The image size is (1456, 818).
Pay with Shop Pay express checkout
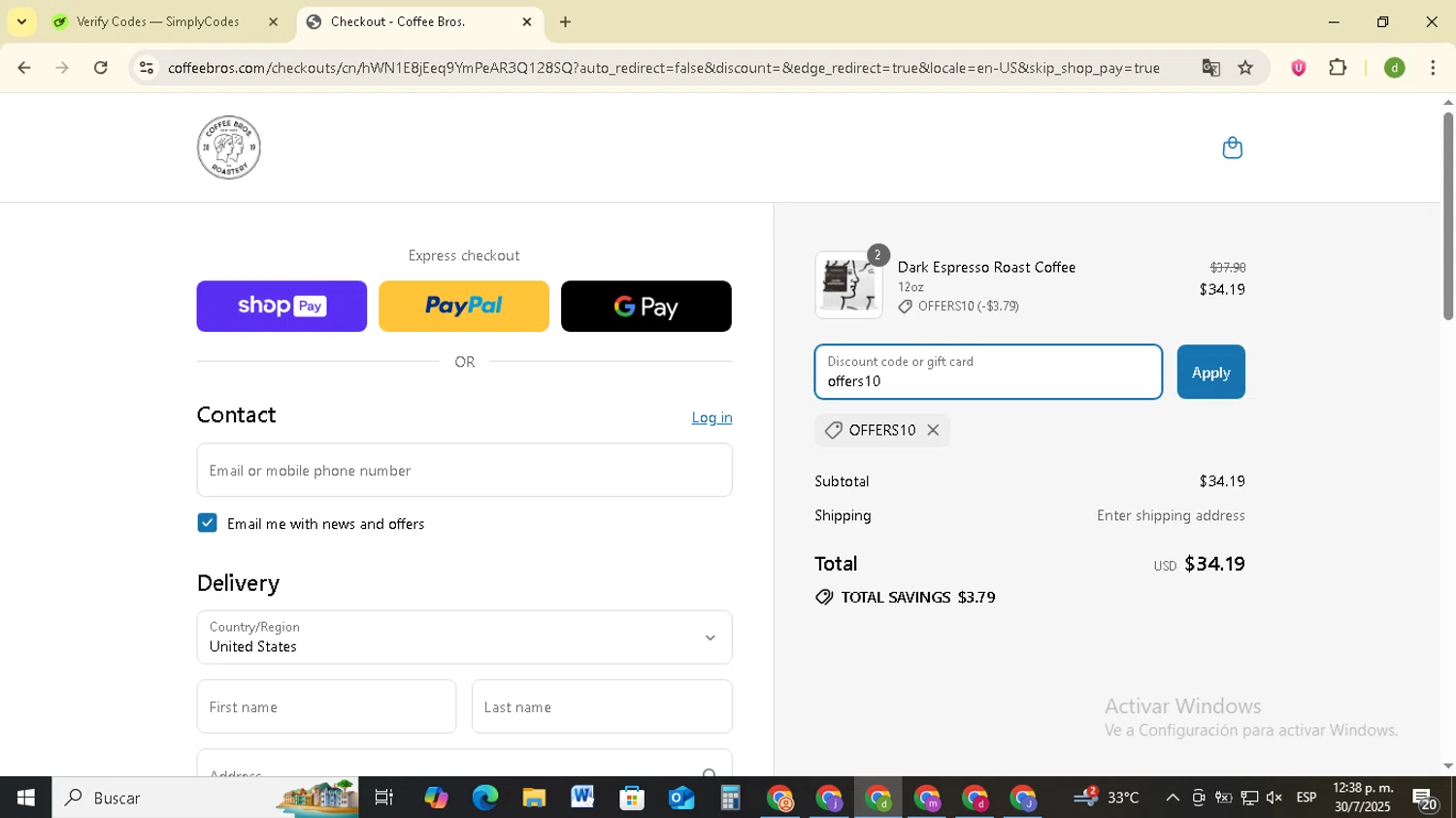click(x=281, y=307)
